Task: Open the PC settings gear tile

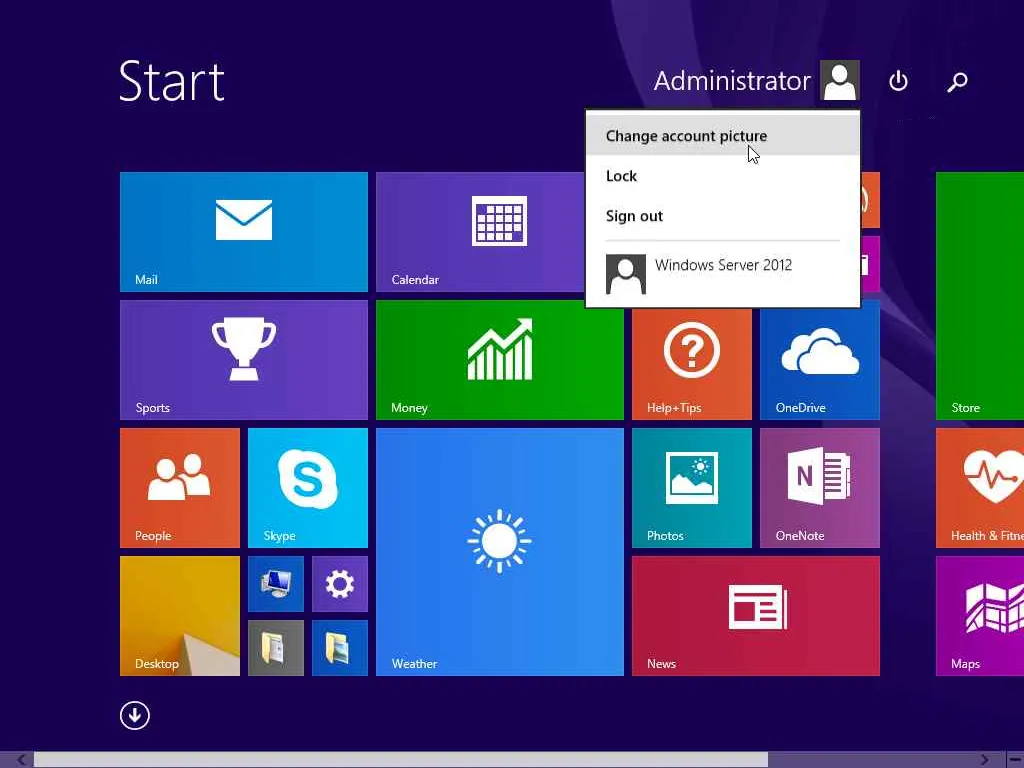Action: point(340,584)
